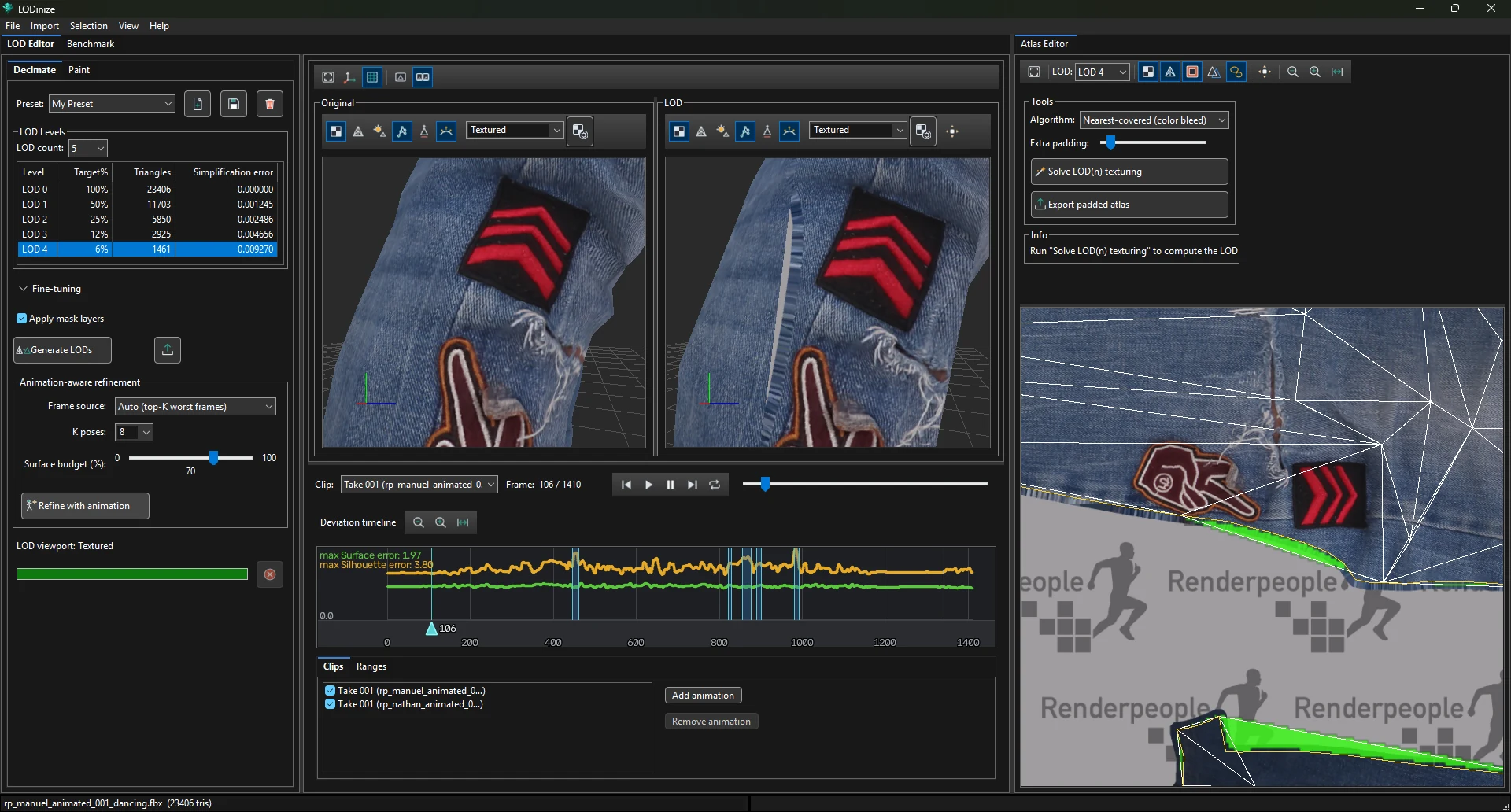Screen dimensions: 1511x812
Task: Cancel progress with the red X button
Action: [x=270, y=574]
